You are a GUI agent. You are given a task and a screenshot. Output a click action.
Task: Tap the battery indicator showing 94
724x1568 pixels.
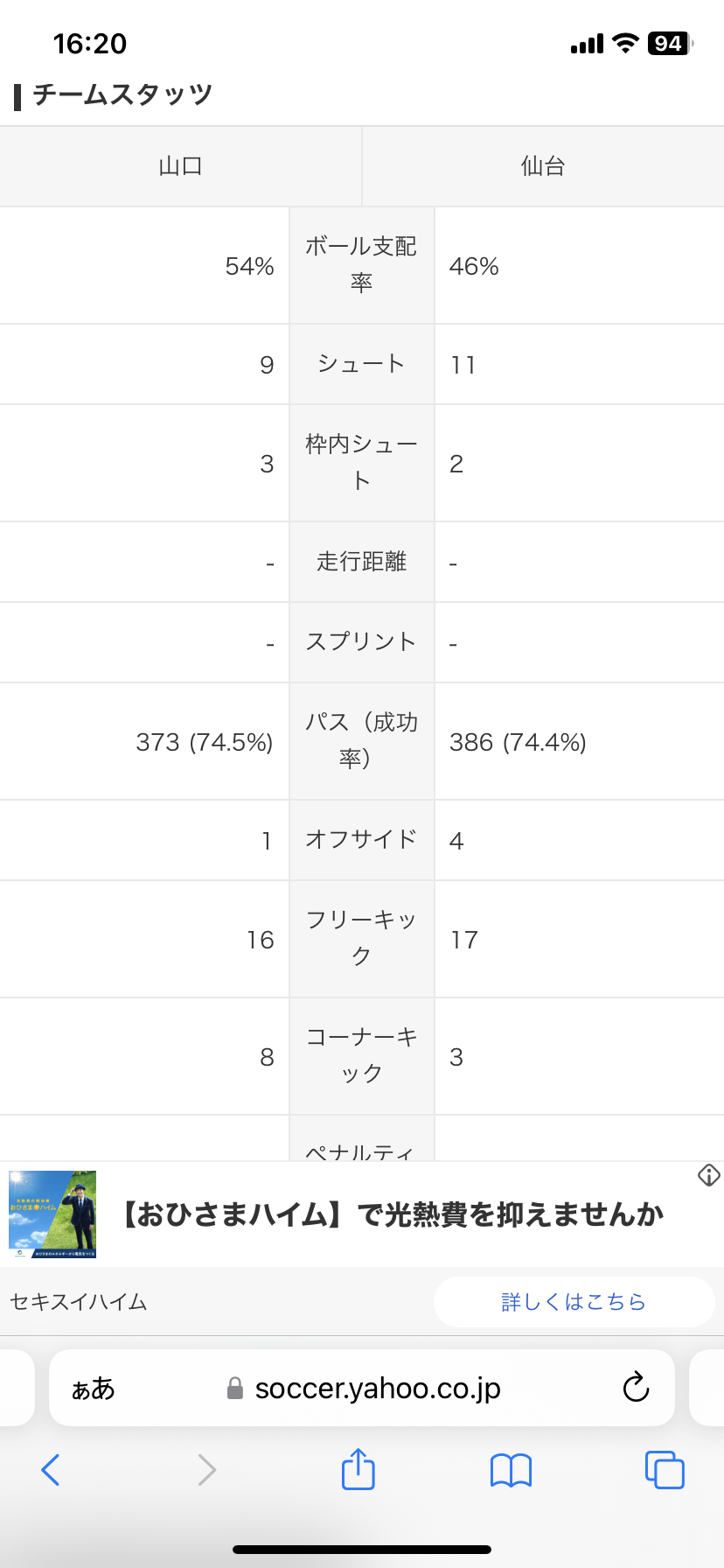669,44
